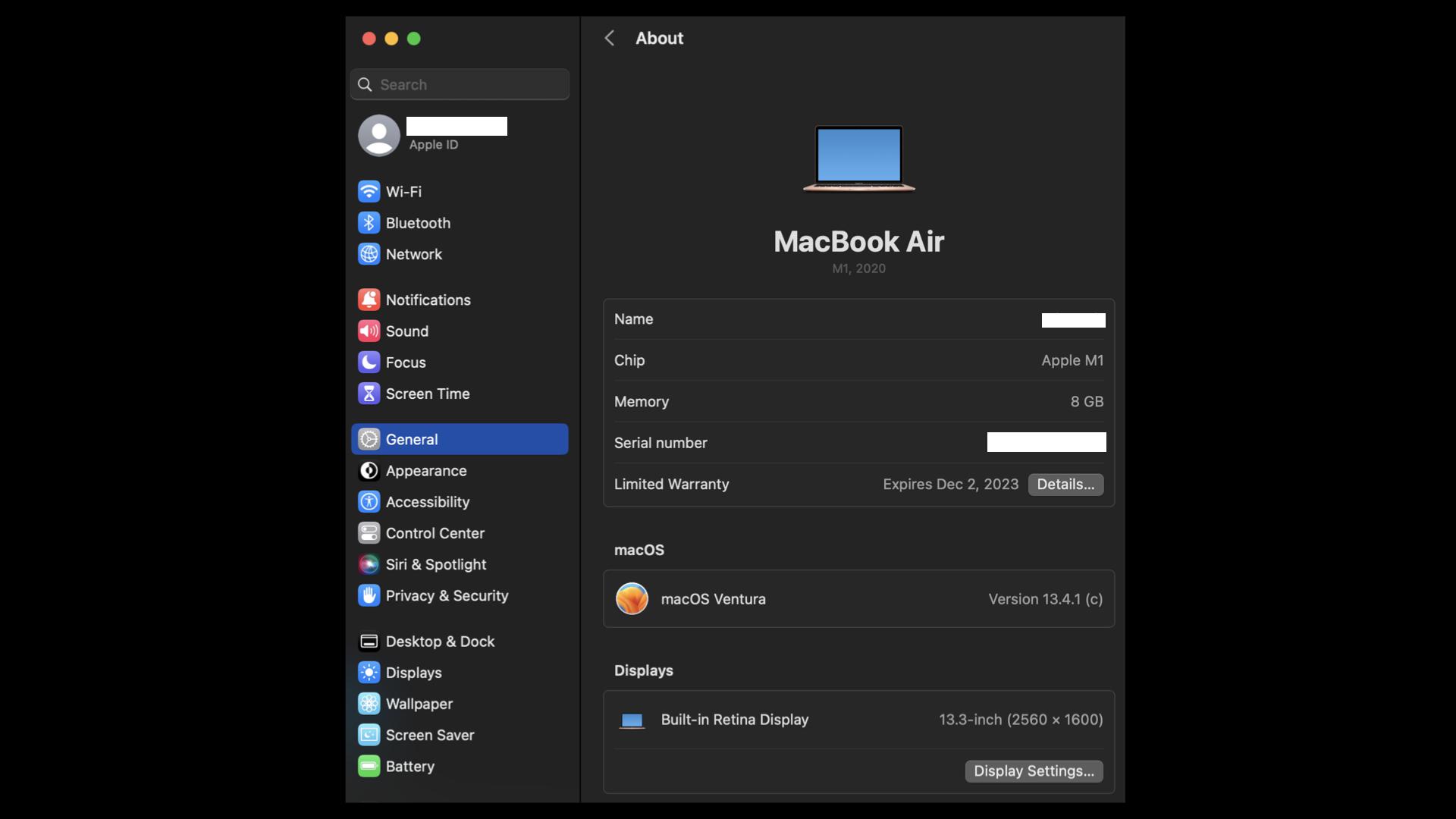The width and height of the screenshot is (1456, 819).
Task: Click 'Expires Dec 2, 2023' warranty text
Action: coord(950,484)
